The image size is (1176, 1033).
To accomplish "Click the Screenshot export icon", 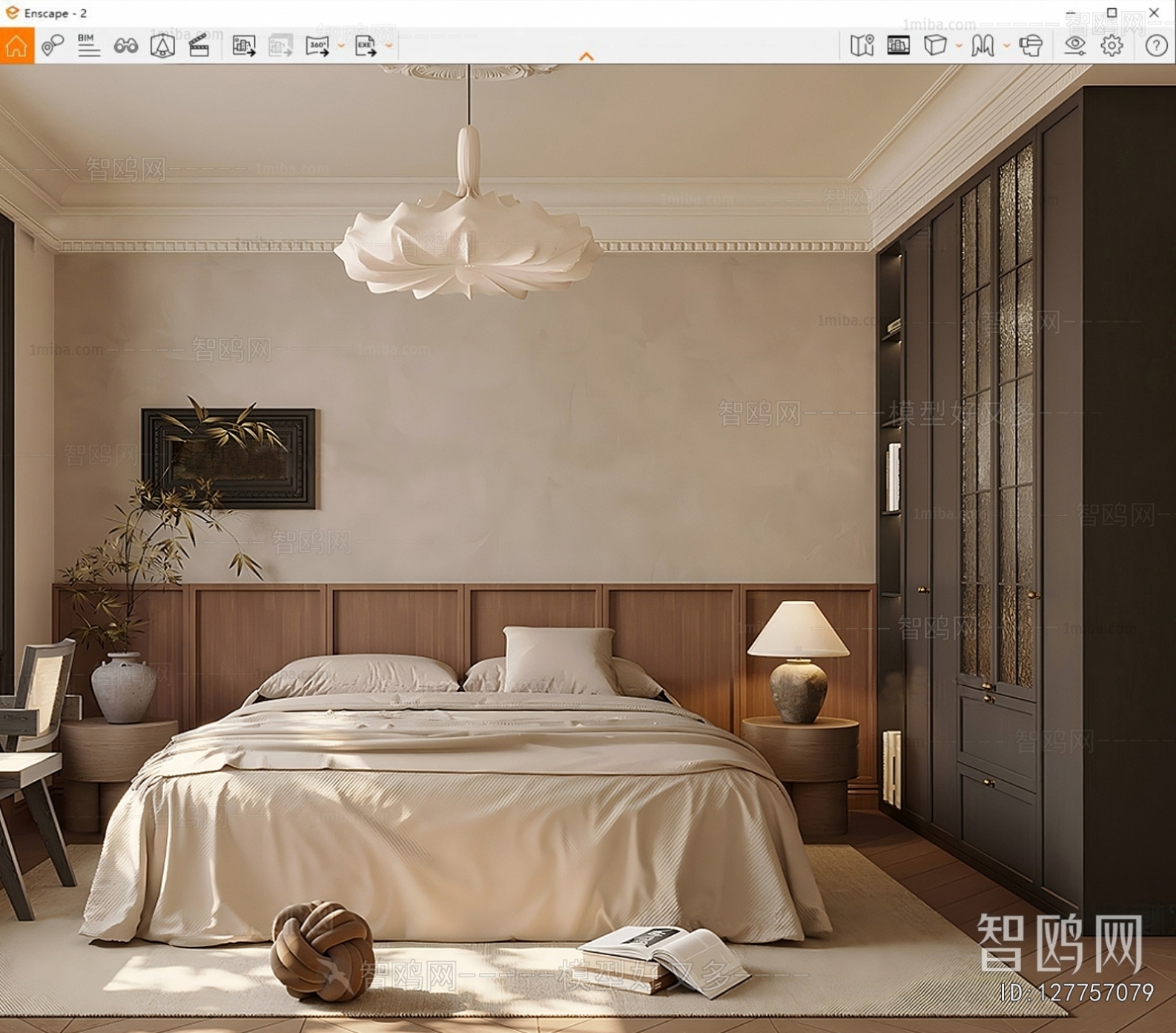I will click(244, 46).
